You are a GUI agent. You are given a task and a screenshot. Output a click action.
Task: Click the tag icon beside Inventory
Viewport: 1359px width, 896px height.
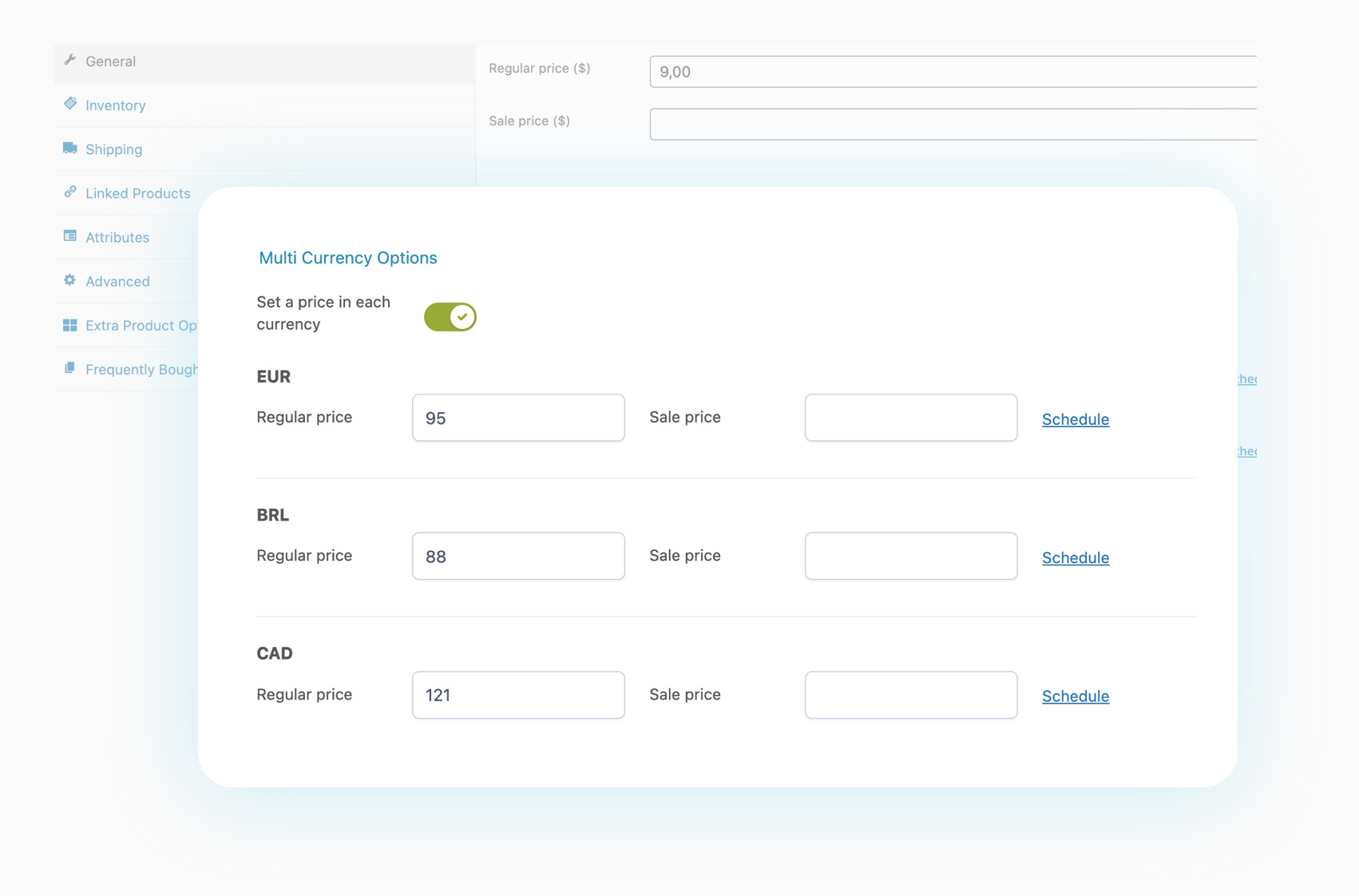(70, 103)
